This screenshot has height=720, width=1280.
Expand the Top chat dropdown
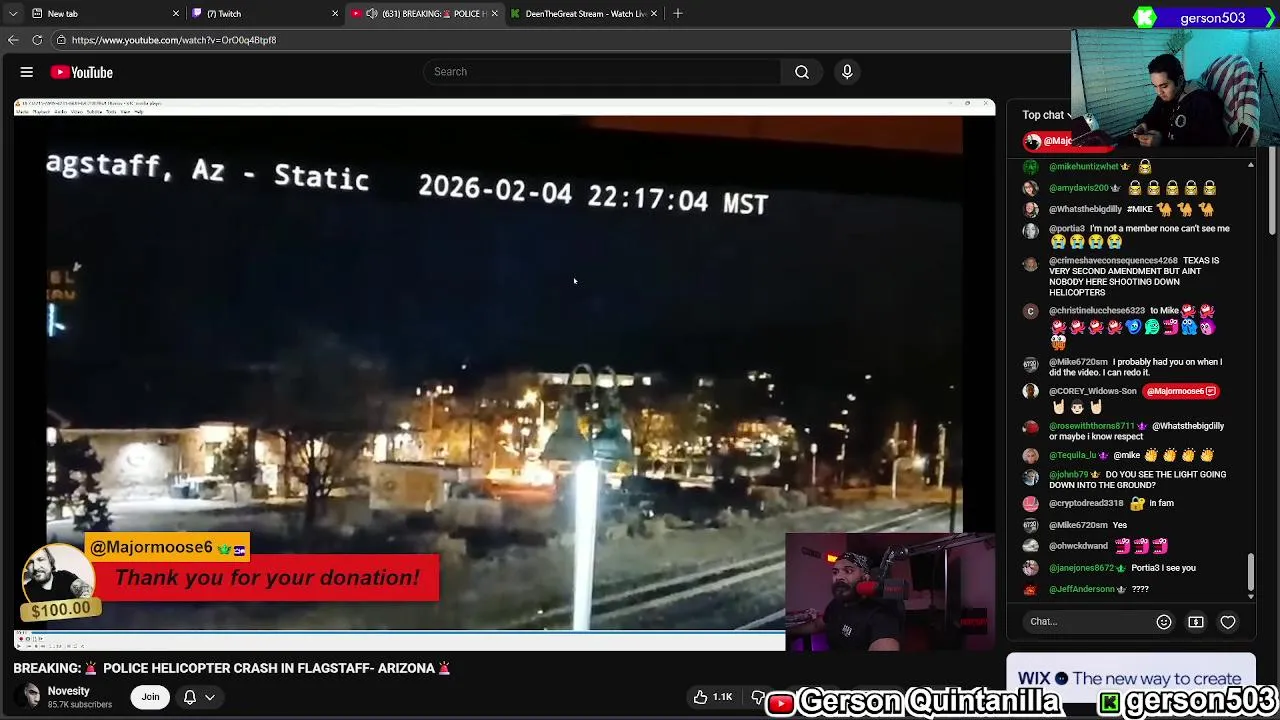click(1047, 115)
